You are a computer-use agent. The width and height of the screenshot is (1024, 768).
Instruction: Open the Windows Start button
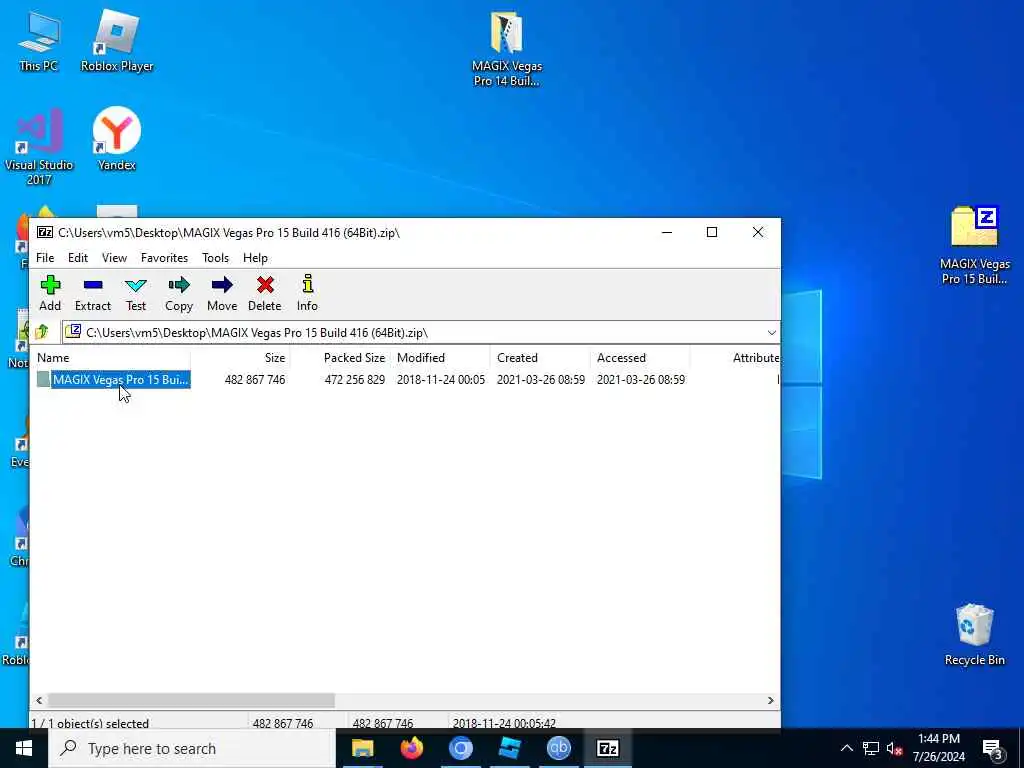(24, 748)
